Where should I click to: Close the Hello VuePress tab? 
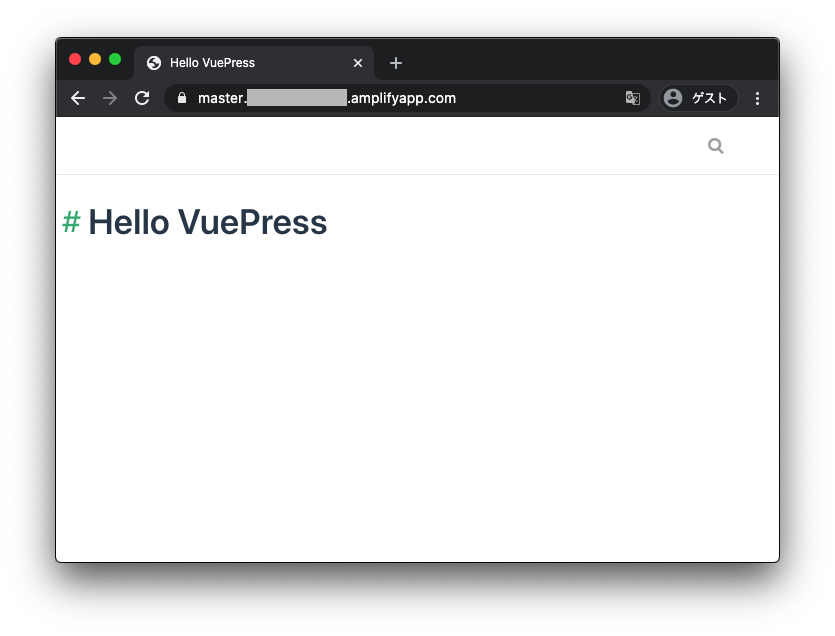(x=358, y=63)
